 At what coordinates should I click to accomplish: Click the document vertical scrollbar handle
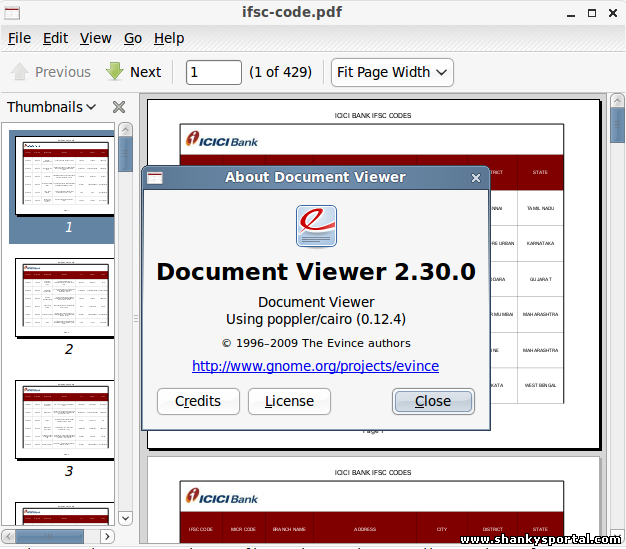click(x=617, y=125)
